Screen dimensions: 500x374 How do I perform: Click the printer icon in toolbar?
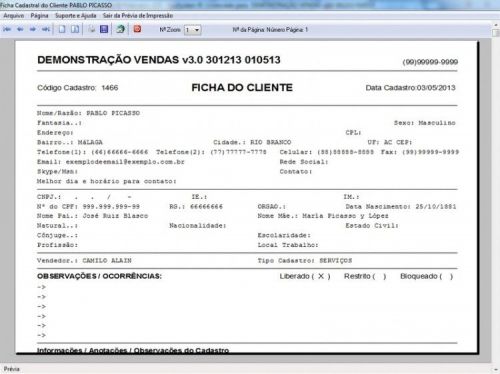click(x=91, y=29)
